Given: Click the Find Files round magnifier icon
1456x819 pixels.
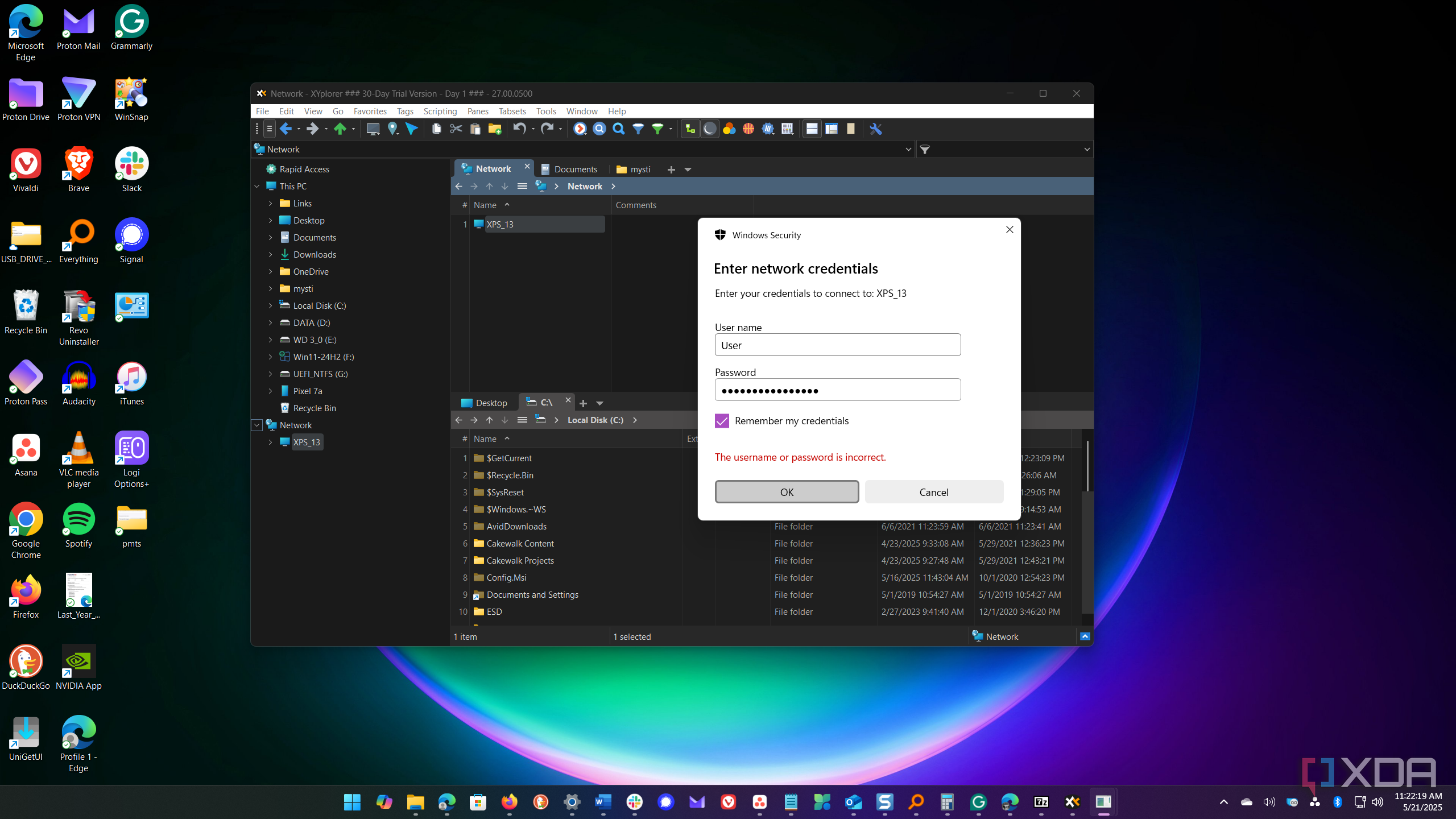Looking at the screenshot, I should click(x=599, y=129).
